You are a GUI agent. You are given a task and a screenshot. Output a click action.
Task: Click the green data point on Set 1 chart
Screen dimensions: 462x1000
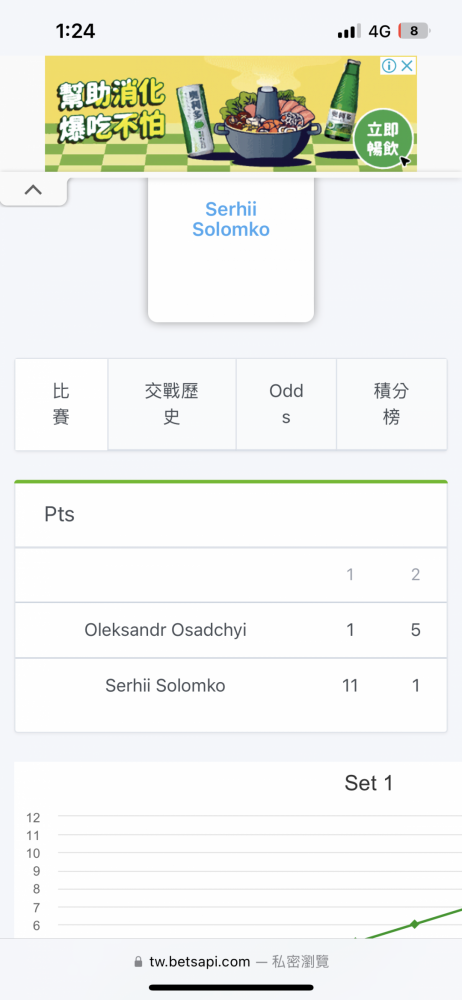(415, 923)
